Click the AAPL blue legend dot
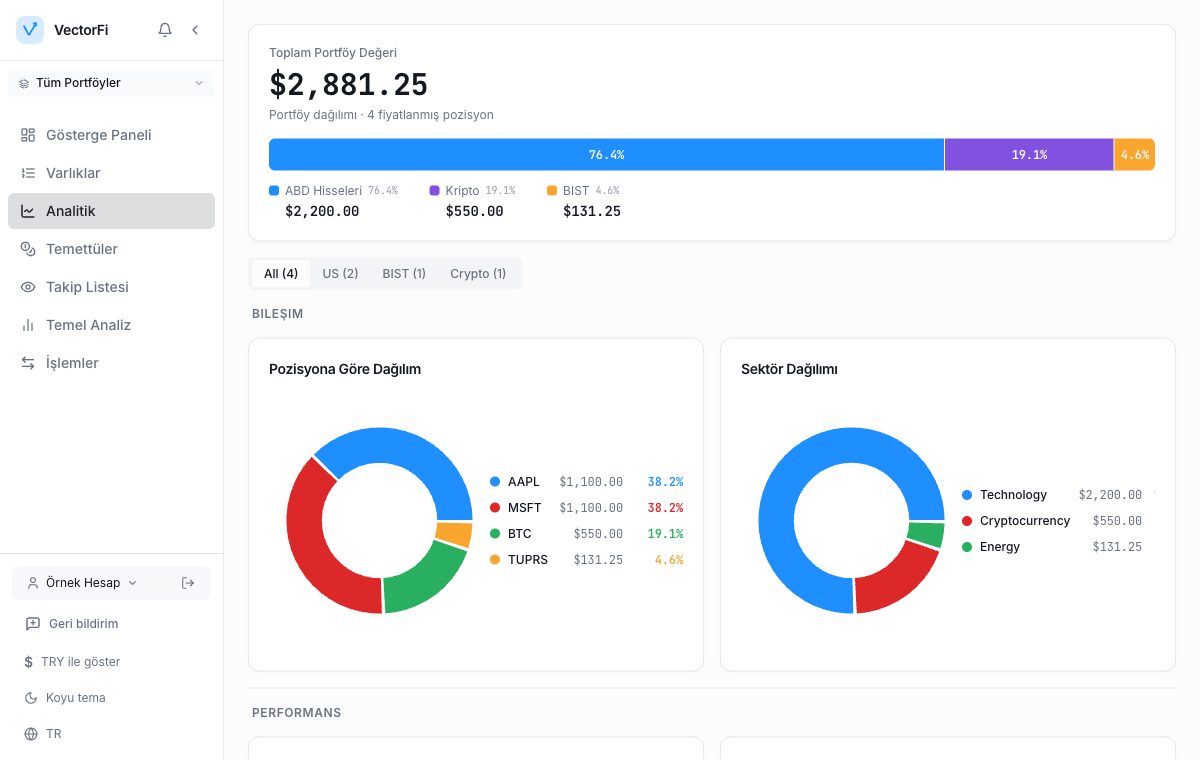The image size is (1200, 760). [495, 482]
